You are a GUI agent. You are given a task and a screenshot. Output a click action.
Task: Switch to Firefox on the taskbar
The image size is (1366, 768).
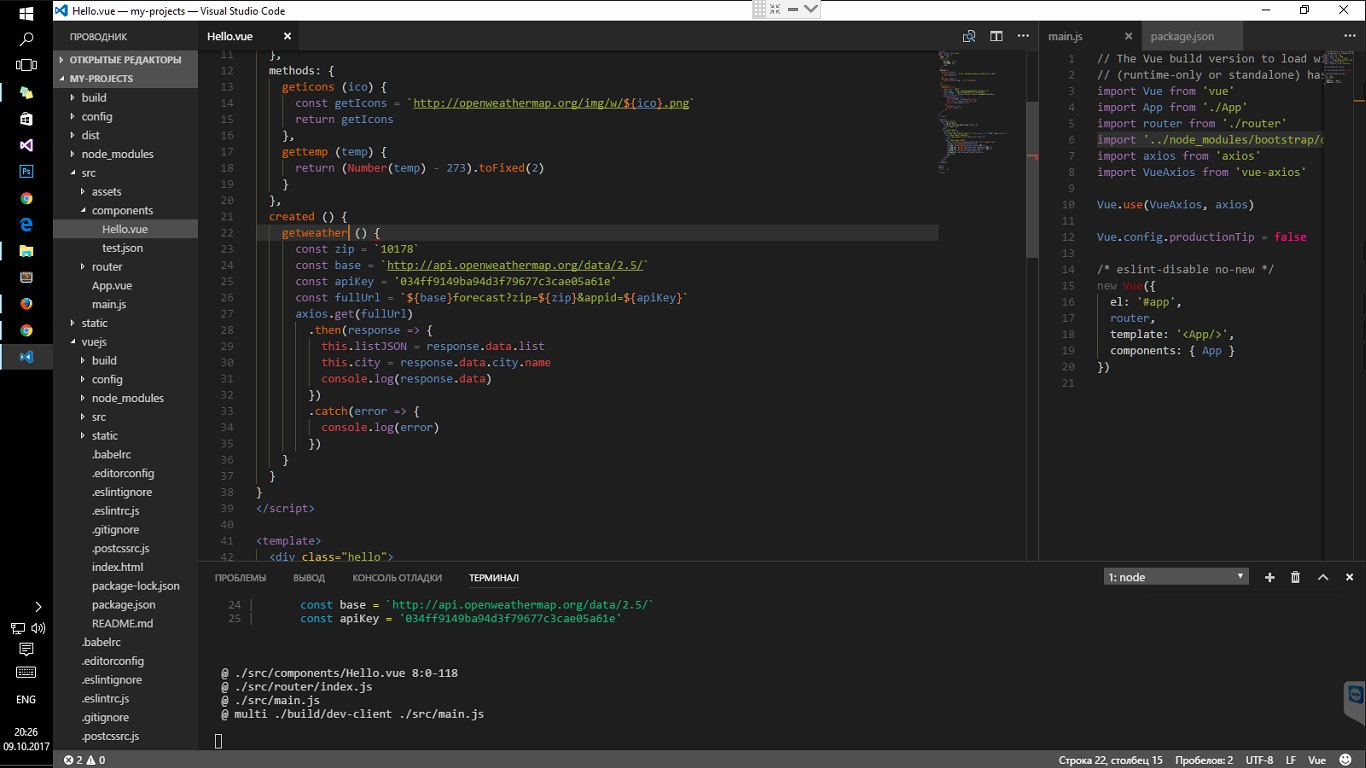click(27, 304)
